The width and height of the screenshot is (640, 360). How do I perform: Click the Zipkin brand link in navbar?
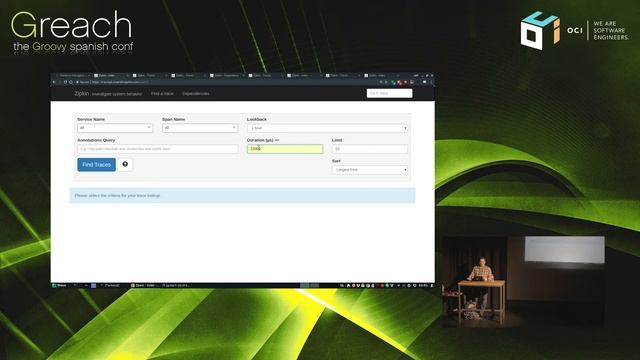point(81,93)
